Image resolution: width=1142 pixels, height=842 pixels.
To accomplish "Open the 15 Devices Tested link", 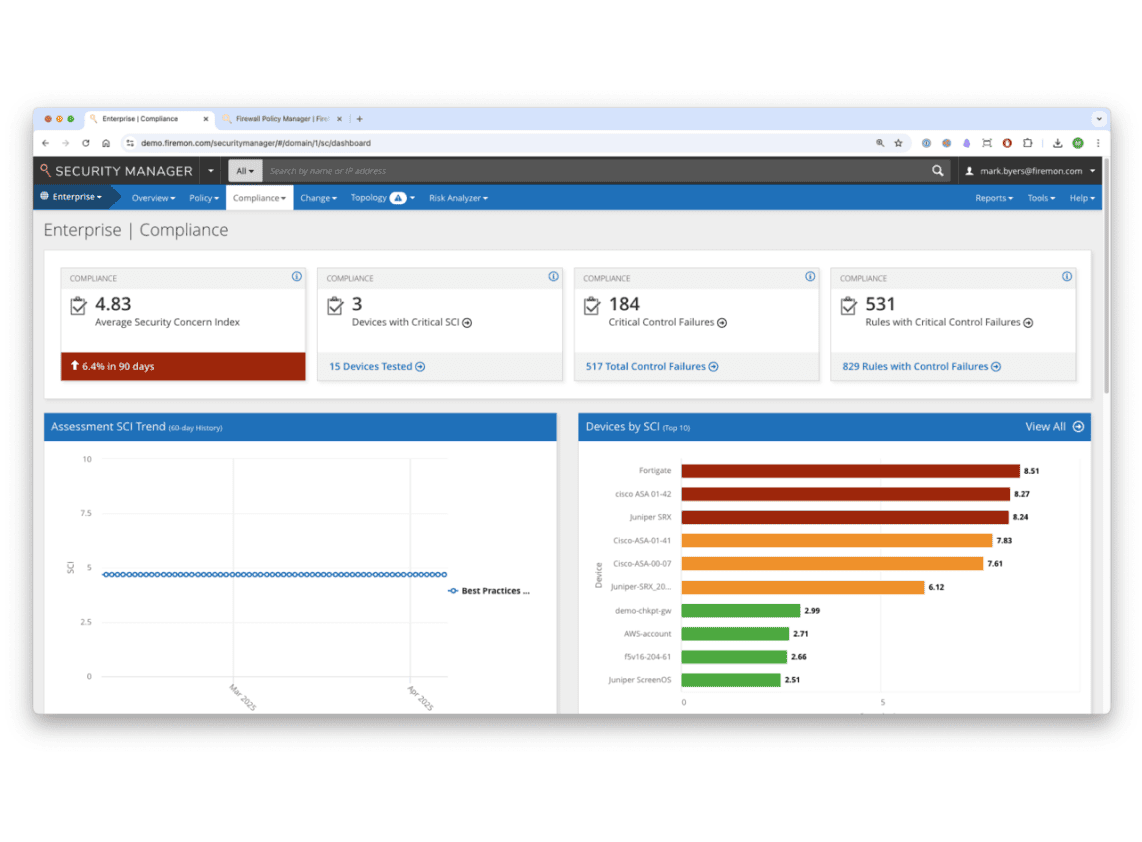I will 377,366.
